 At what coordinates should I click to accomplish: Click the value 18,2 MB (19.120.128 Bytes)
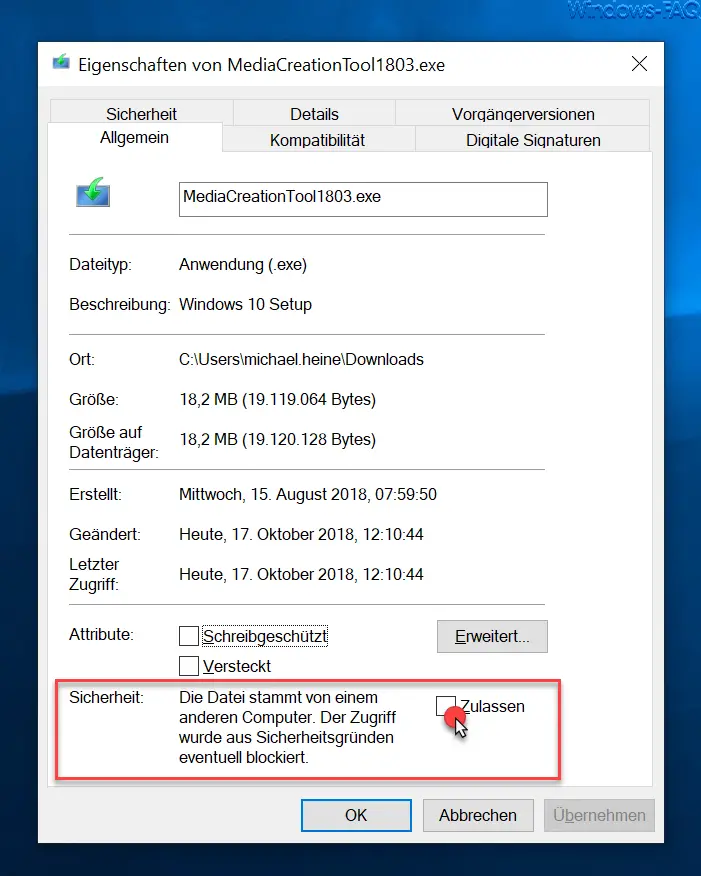pyautogui.click(x=278, y=440)
